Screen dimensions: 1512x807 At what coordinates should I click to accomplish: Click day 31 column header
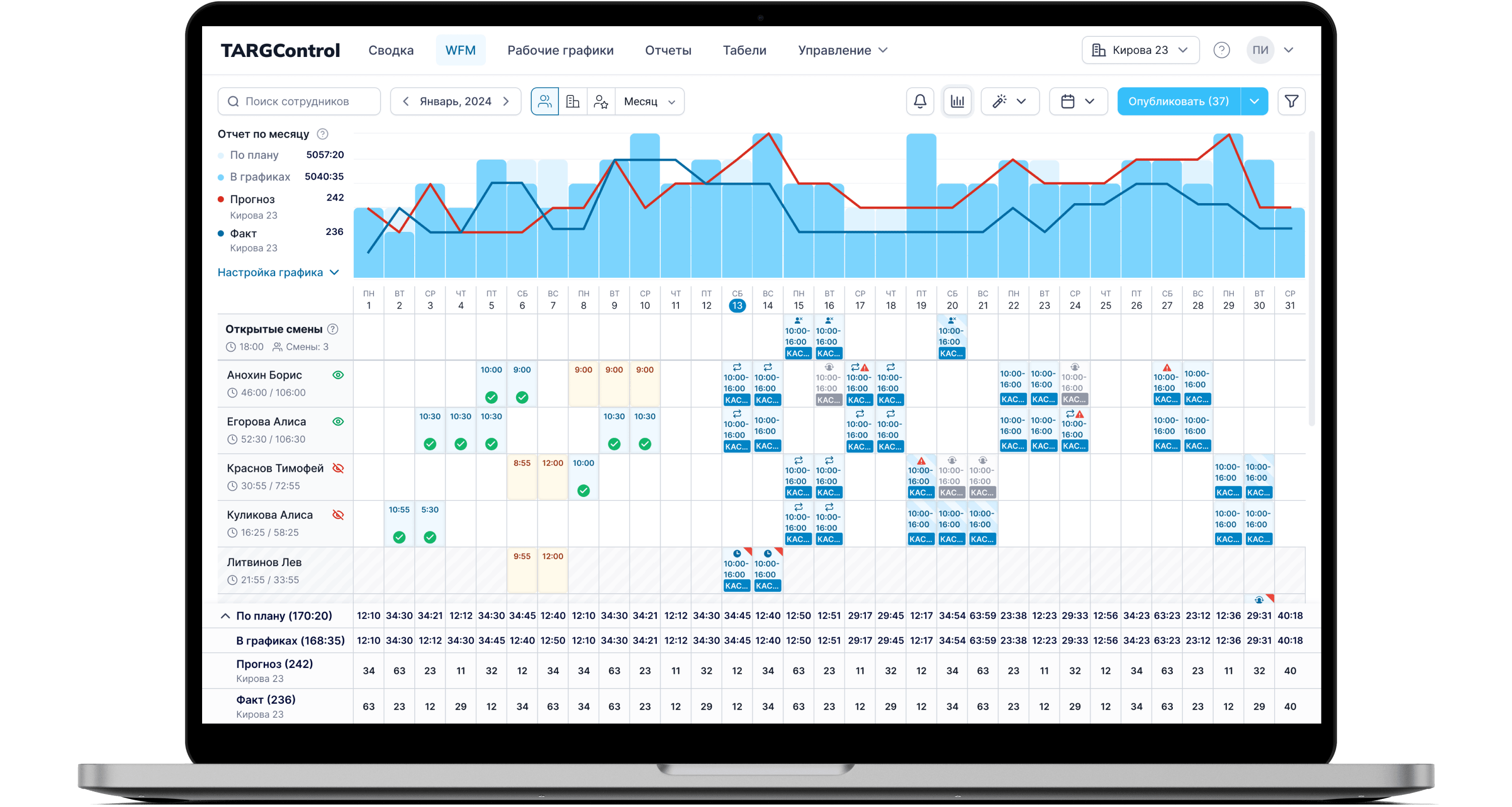click(x=1290, y=300)
